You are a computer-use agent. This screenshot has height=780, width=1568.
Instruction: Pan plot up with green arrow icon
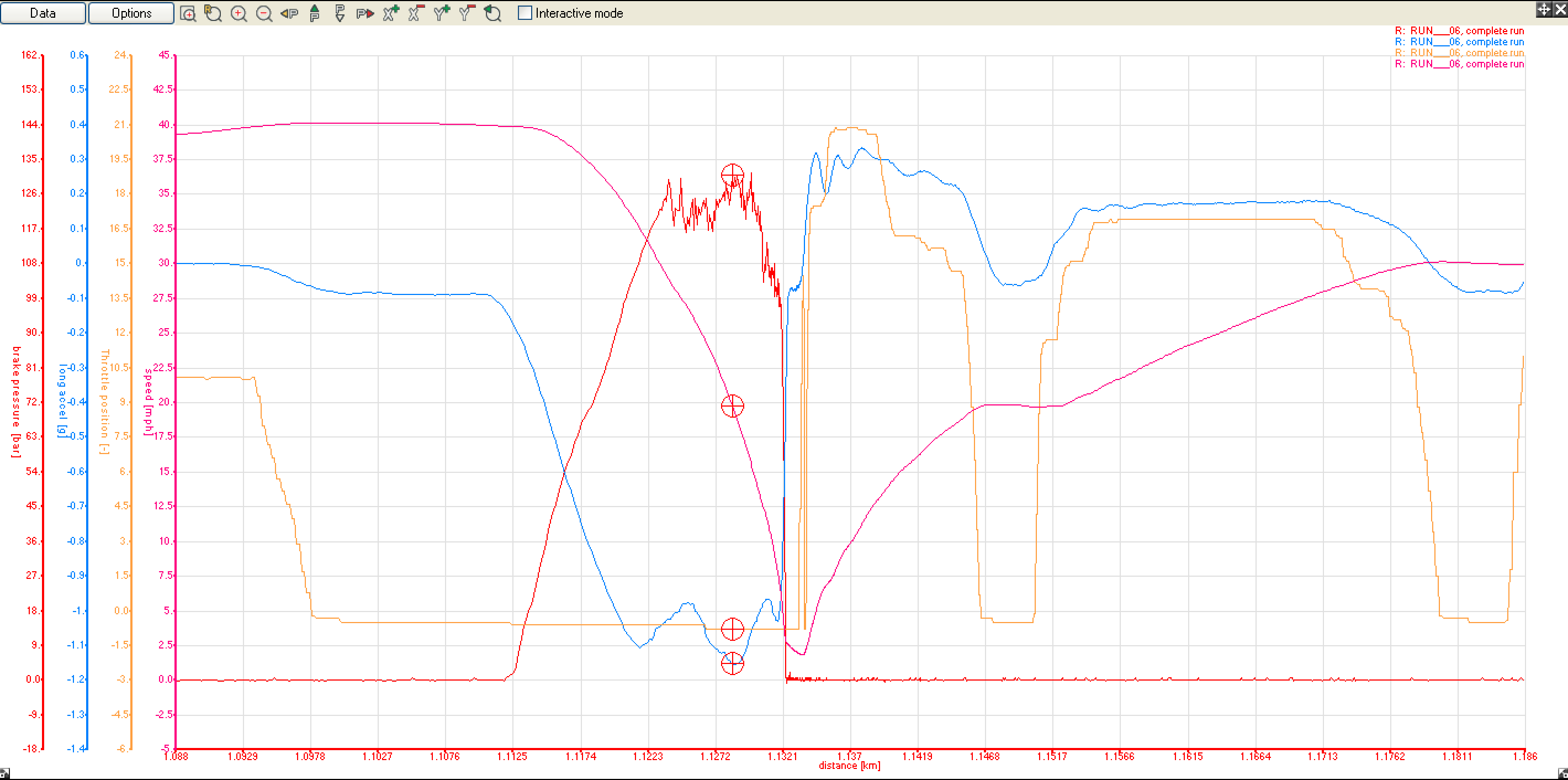tap(315, 13)
